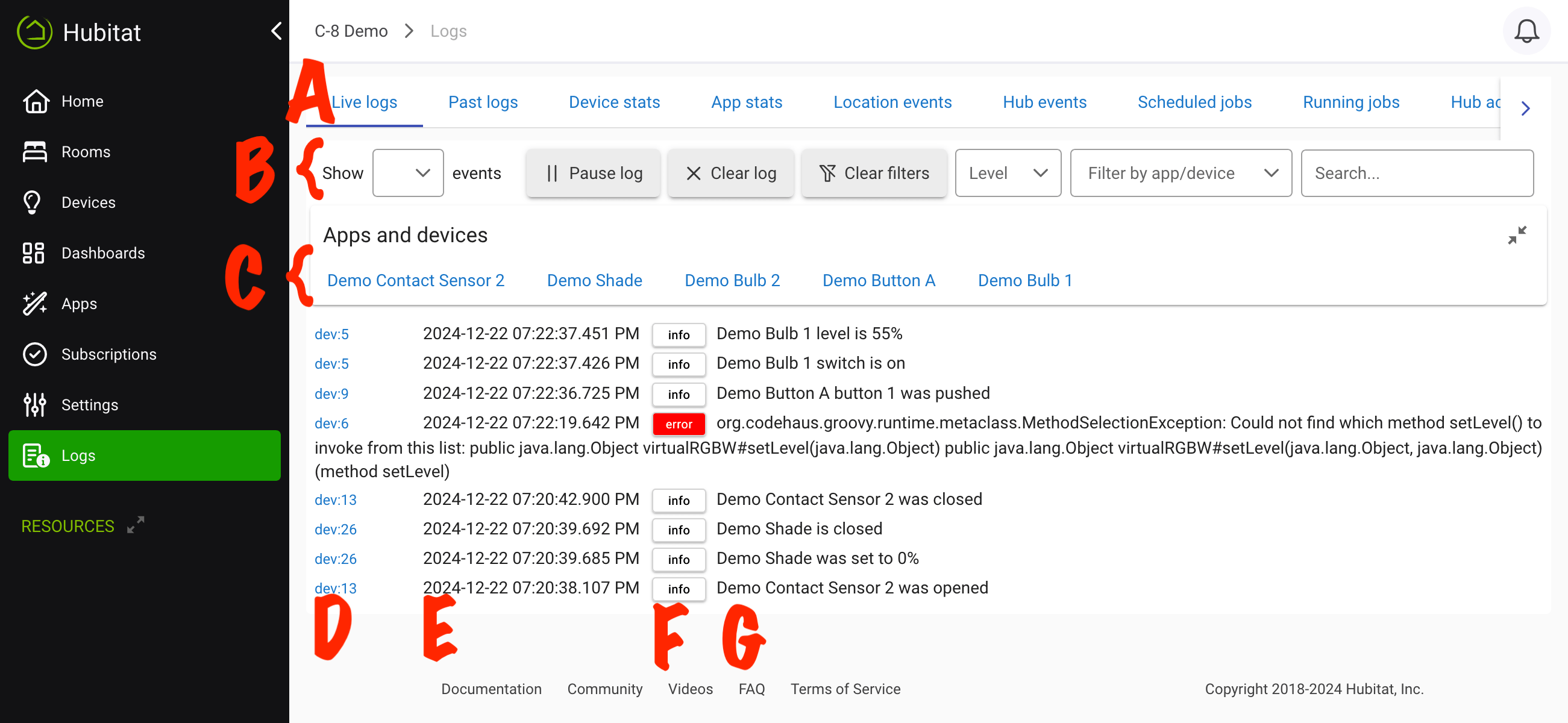Screen dimensions: 1568x723
Task: Open the Running jobs tab
Action: pos(1350,102)
